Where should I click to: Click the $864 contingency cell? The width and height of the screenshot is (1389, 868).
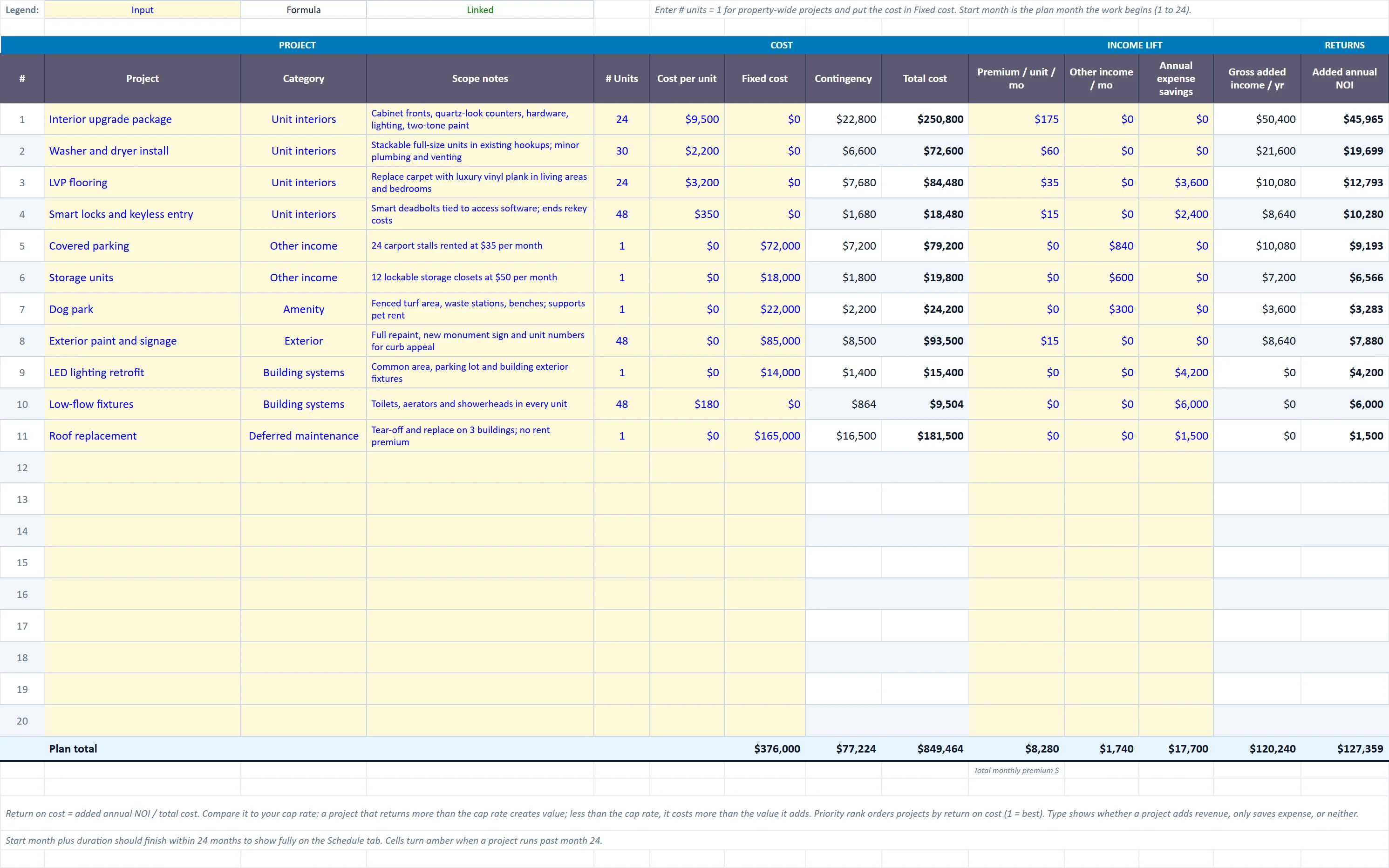[843, 404]
